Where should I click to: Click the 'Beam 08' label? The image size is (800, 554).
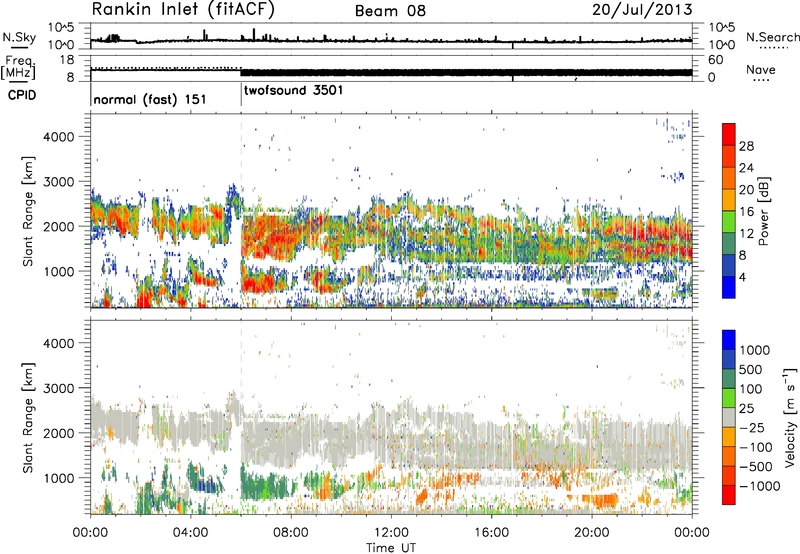[x=390, y=11]
